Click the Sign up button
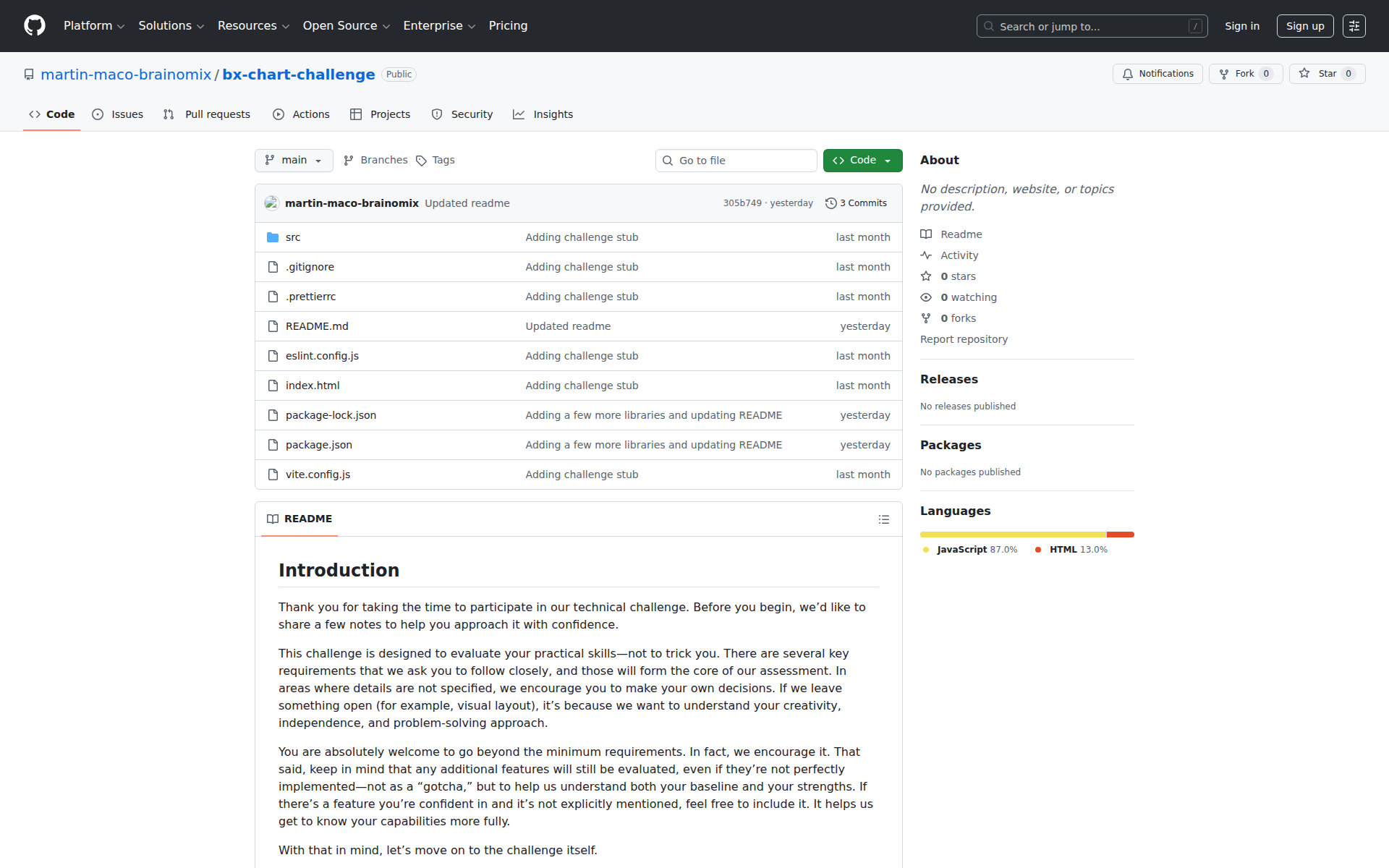This screenshot has height=868, width=1389. pyautogui.click(x=1304, y=26)
